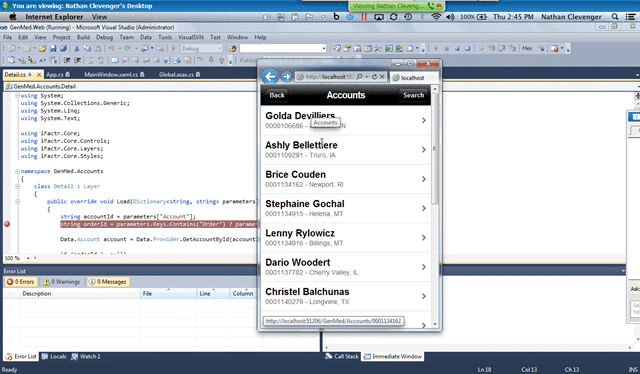The height and width of the screenshot is (374, 640).
Task: Open the VisualSVN menu
Action: [x=191, y=37]
